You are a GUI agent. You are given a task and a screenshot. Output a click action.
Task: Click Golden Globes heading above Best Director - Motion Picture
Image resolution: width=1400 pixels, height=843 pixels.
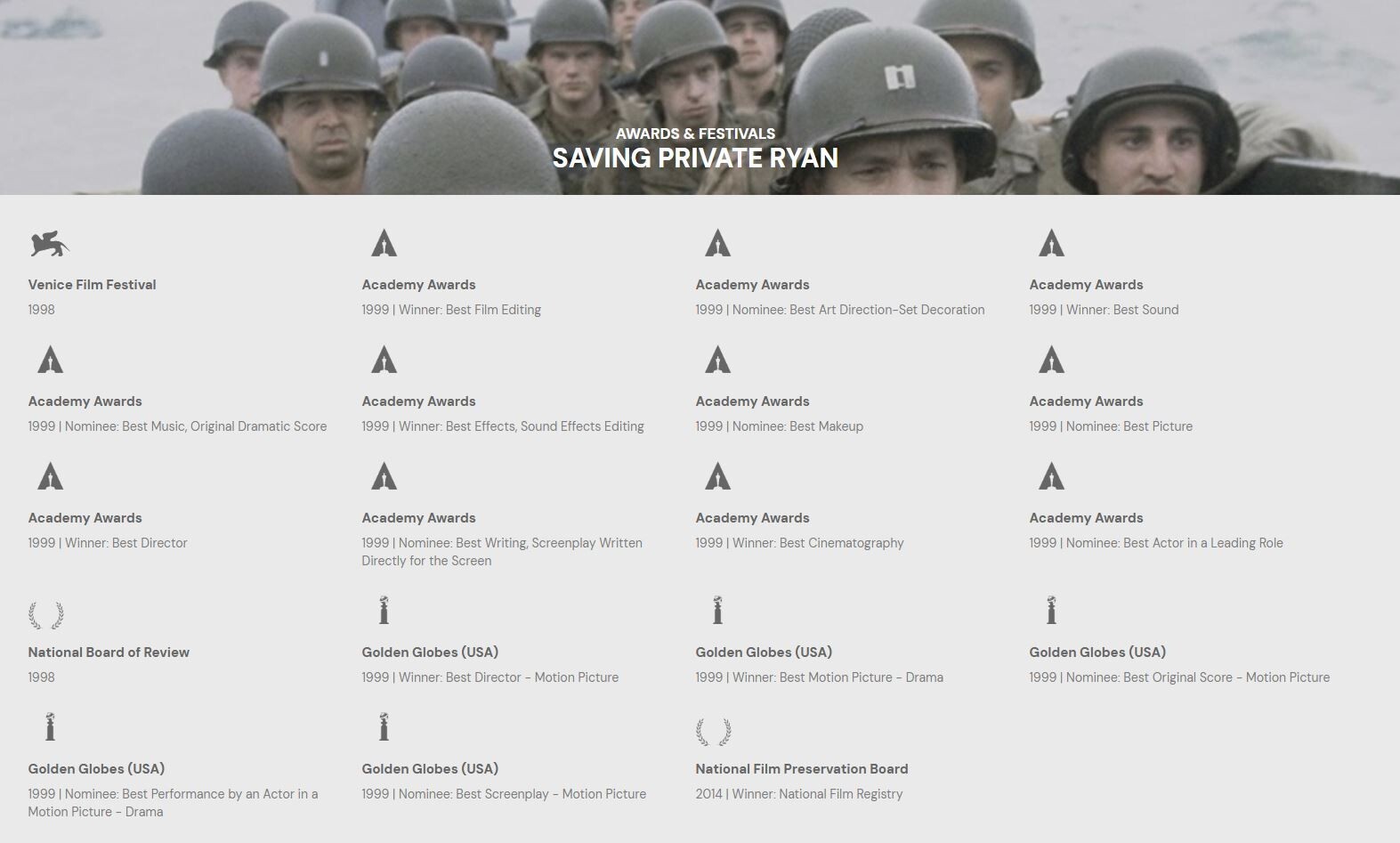coord(430,653)
